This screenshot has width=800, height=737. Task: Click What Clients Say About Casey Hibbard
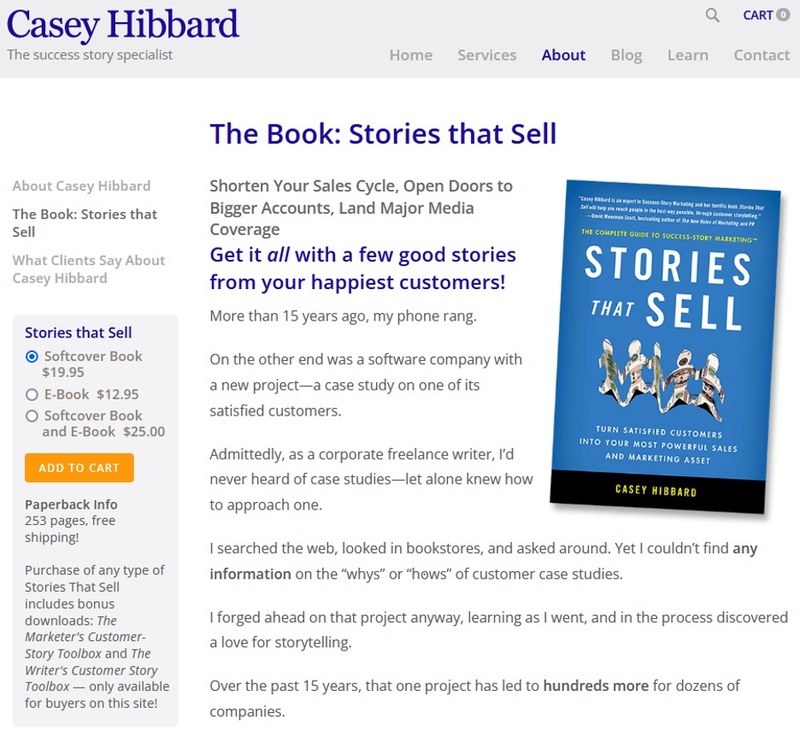tap(87, 269)
